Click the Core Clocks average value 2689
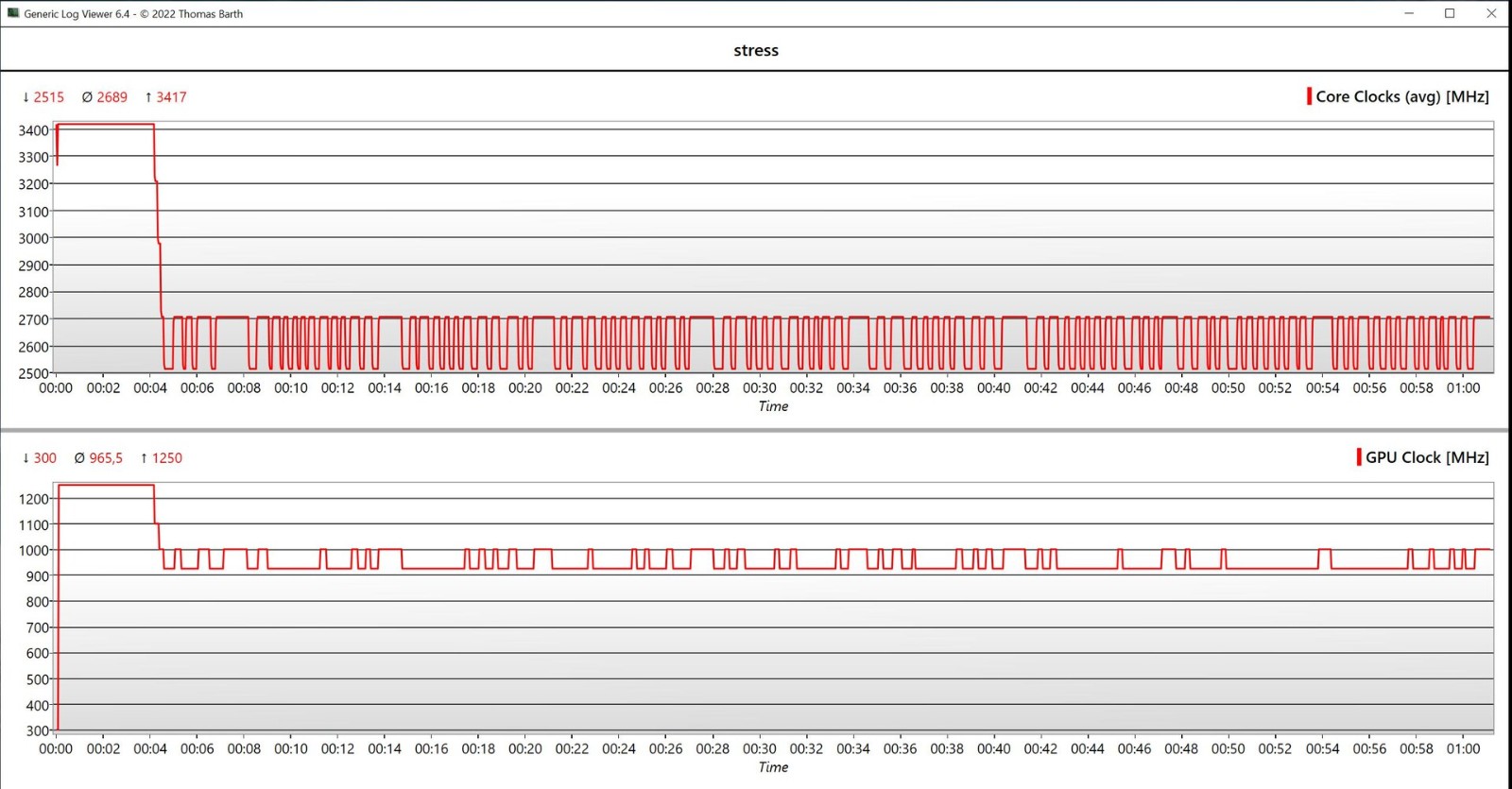Viewport: 1512px width, 789px height. click(x=112, y=97)
